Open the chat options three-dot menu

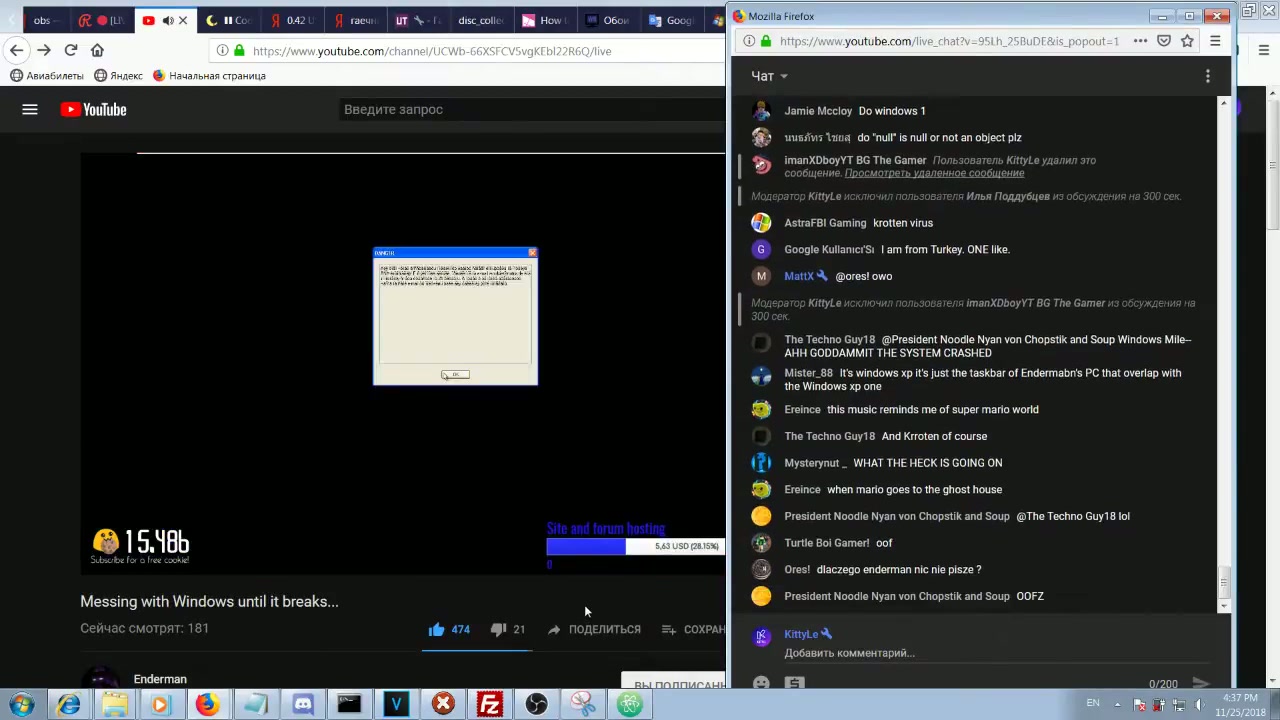point(1207,76)
